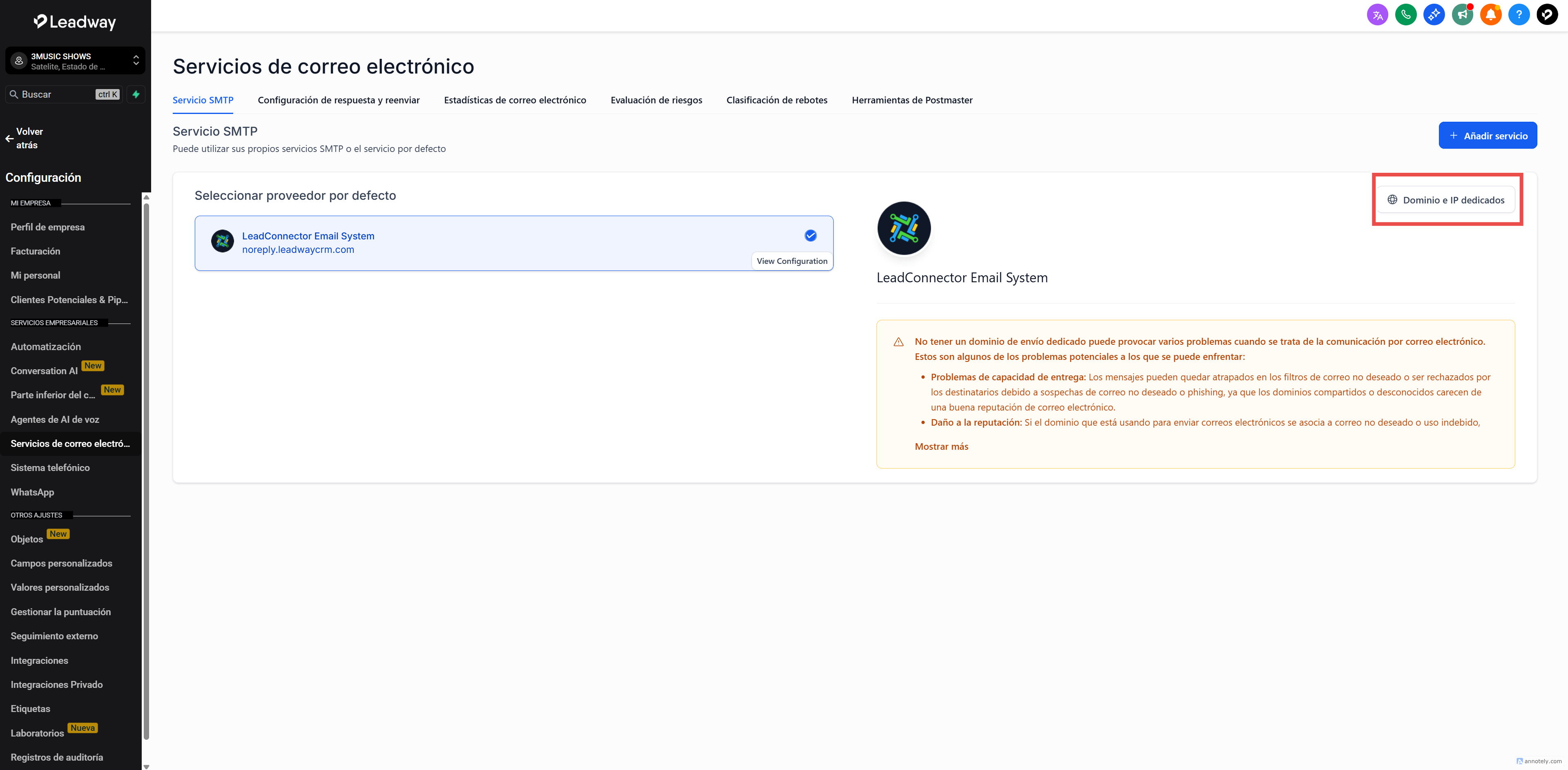Click the purple translate language icon
Image resolution: width=1568 pixels, height=770 pixels.
[1378, 15]
